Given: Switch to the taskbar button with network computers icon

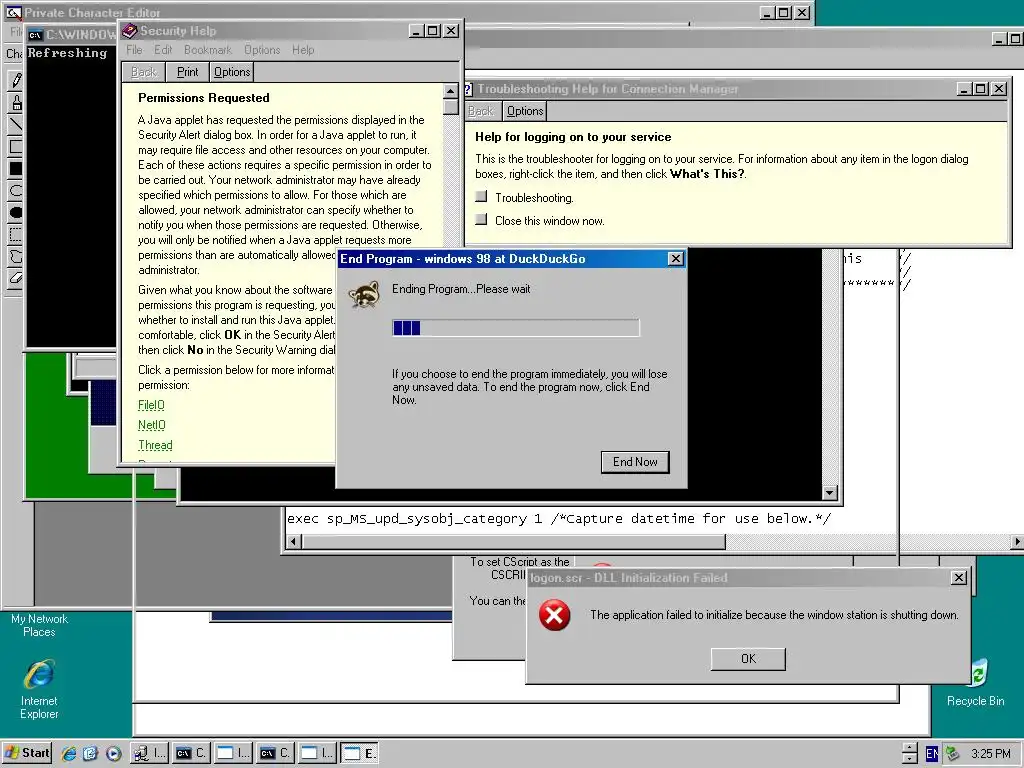Looking at the screenshot, I should (x=150, y=753).
